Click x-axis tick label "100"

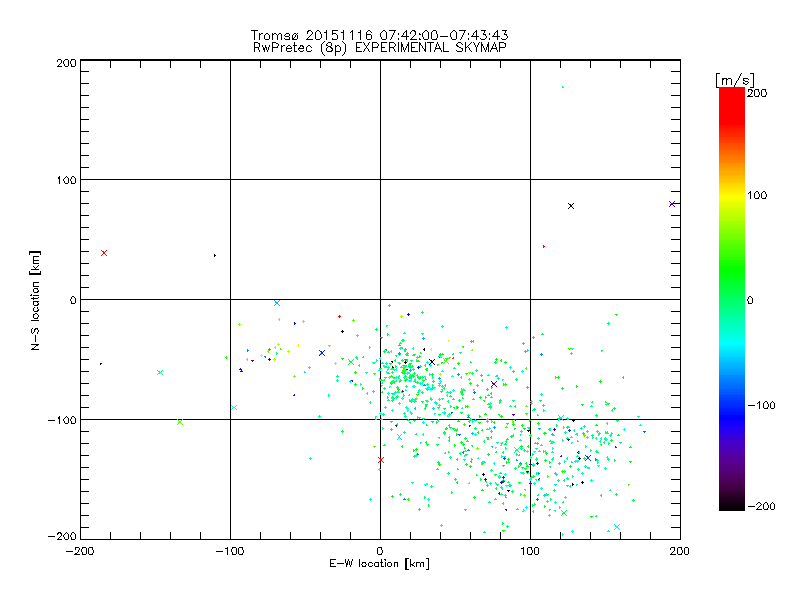530,551
